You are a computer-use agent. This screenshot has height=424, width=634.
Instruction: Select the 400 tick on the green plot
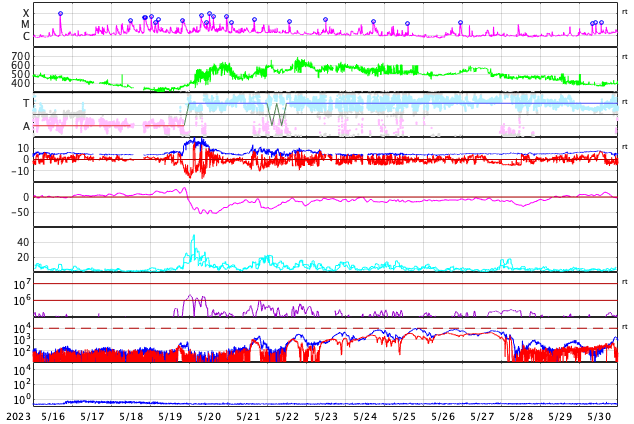click(21, 83)
